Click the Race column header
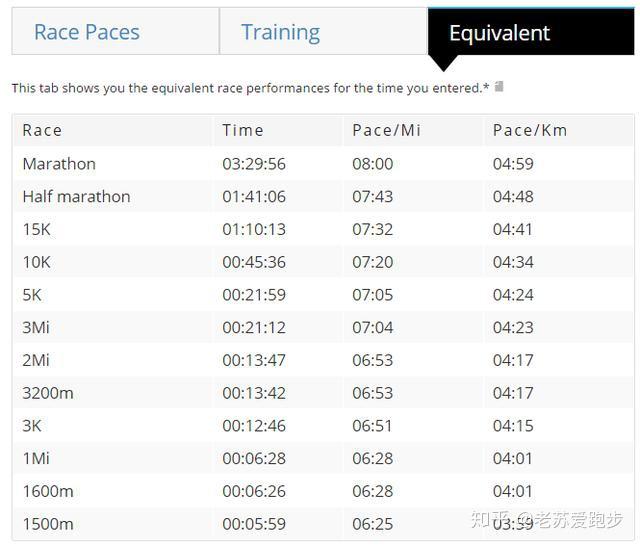The image size is (640, 546). (x=42, y=130)
